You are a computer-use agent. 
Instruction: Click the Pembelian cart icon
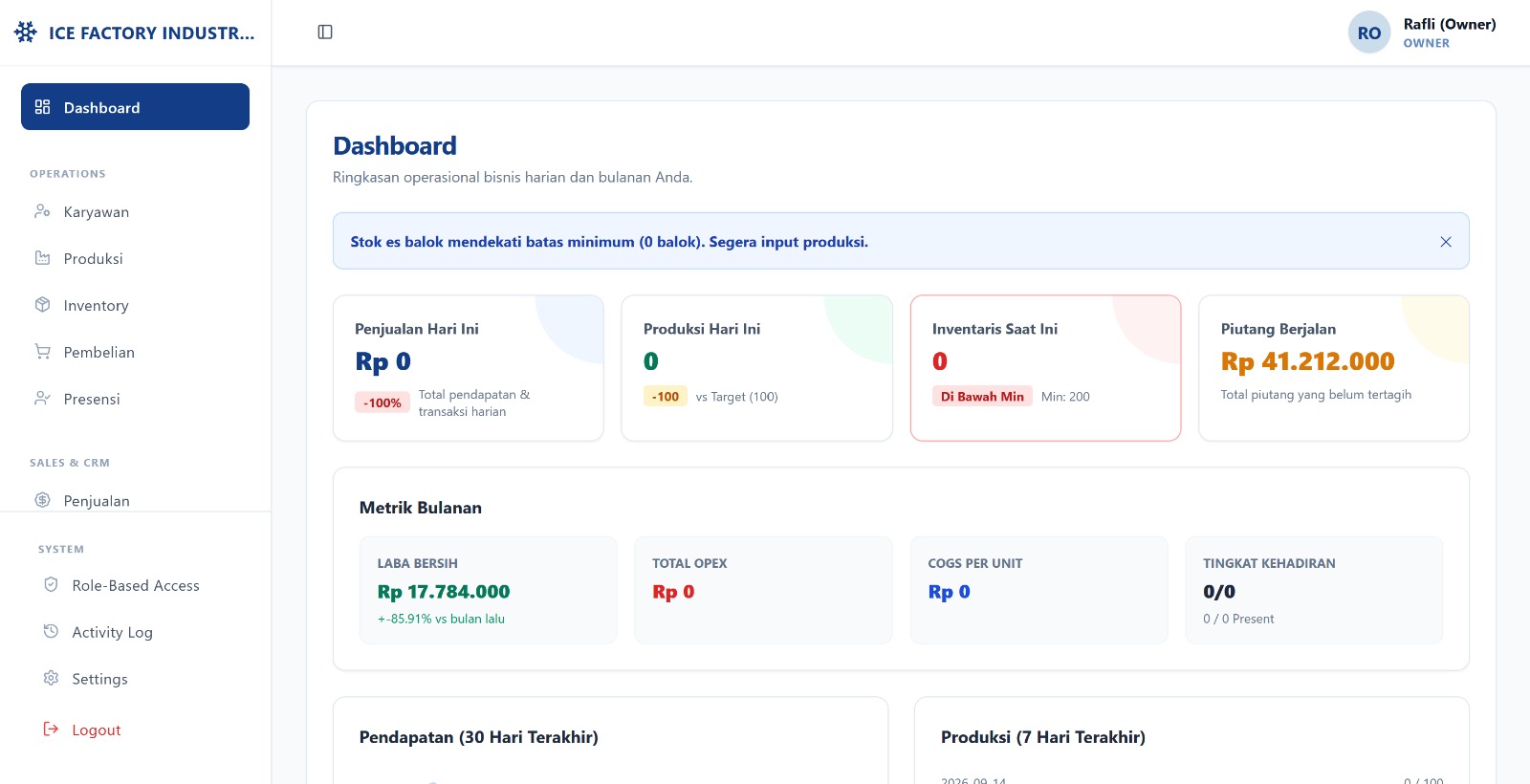tap(42, 352)
